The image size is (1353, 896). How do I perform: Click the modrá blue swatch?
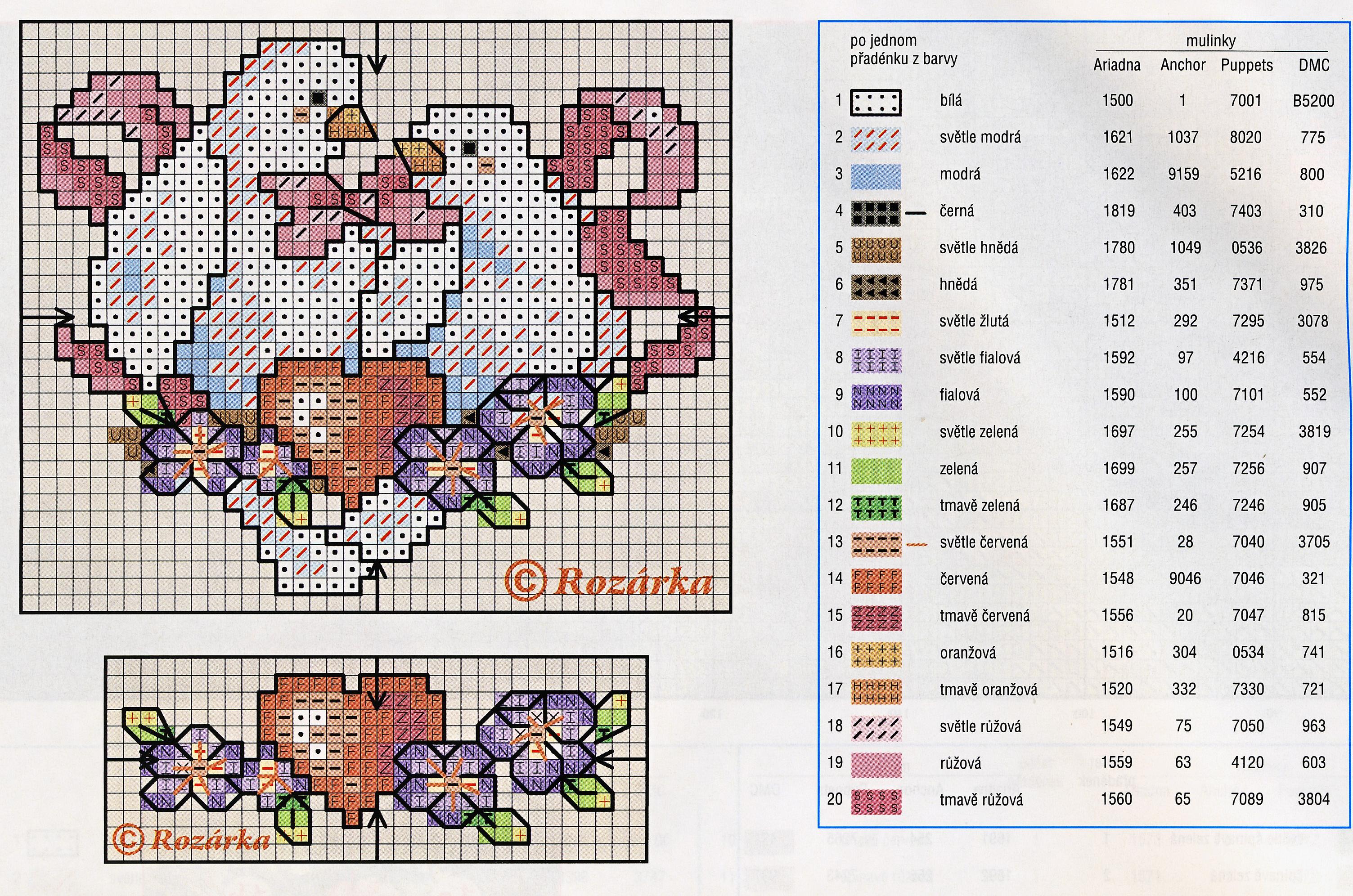[x=876, y=177]
